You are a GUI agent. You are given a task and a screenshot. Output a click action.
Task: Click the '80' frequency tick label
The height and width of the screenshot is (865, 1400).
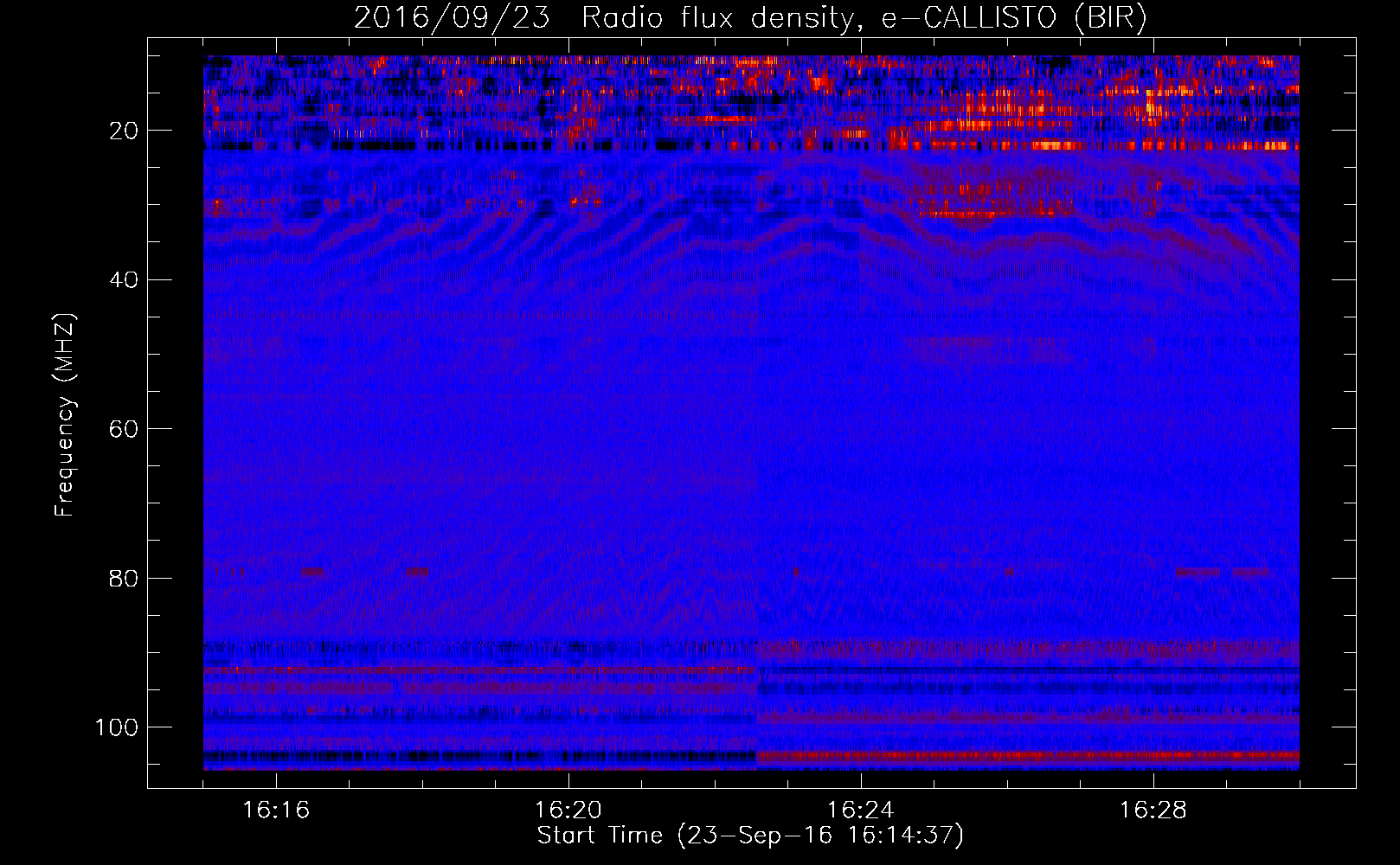coord(124,578)
